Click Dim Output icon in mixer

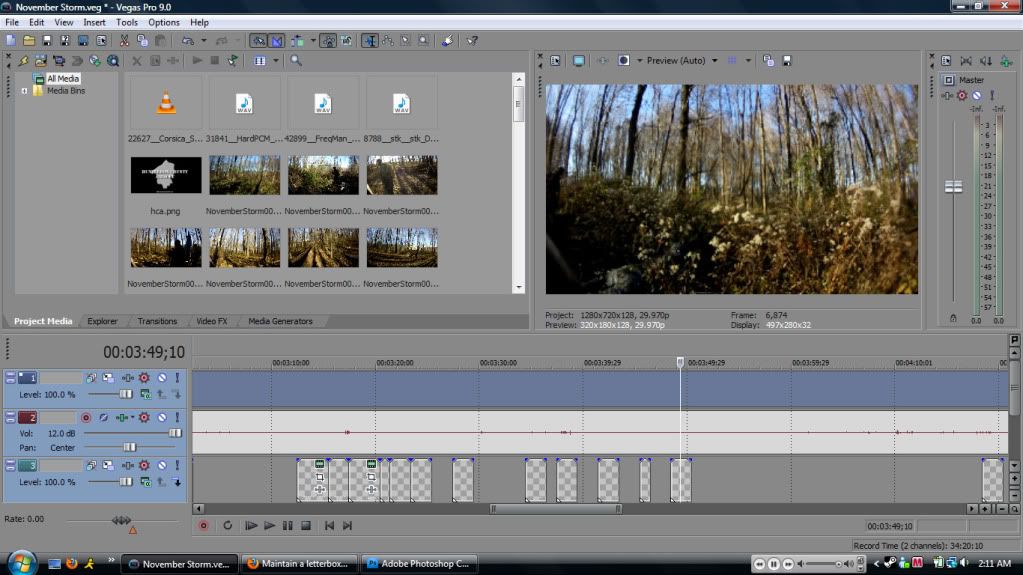[x=986, y=61]
